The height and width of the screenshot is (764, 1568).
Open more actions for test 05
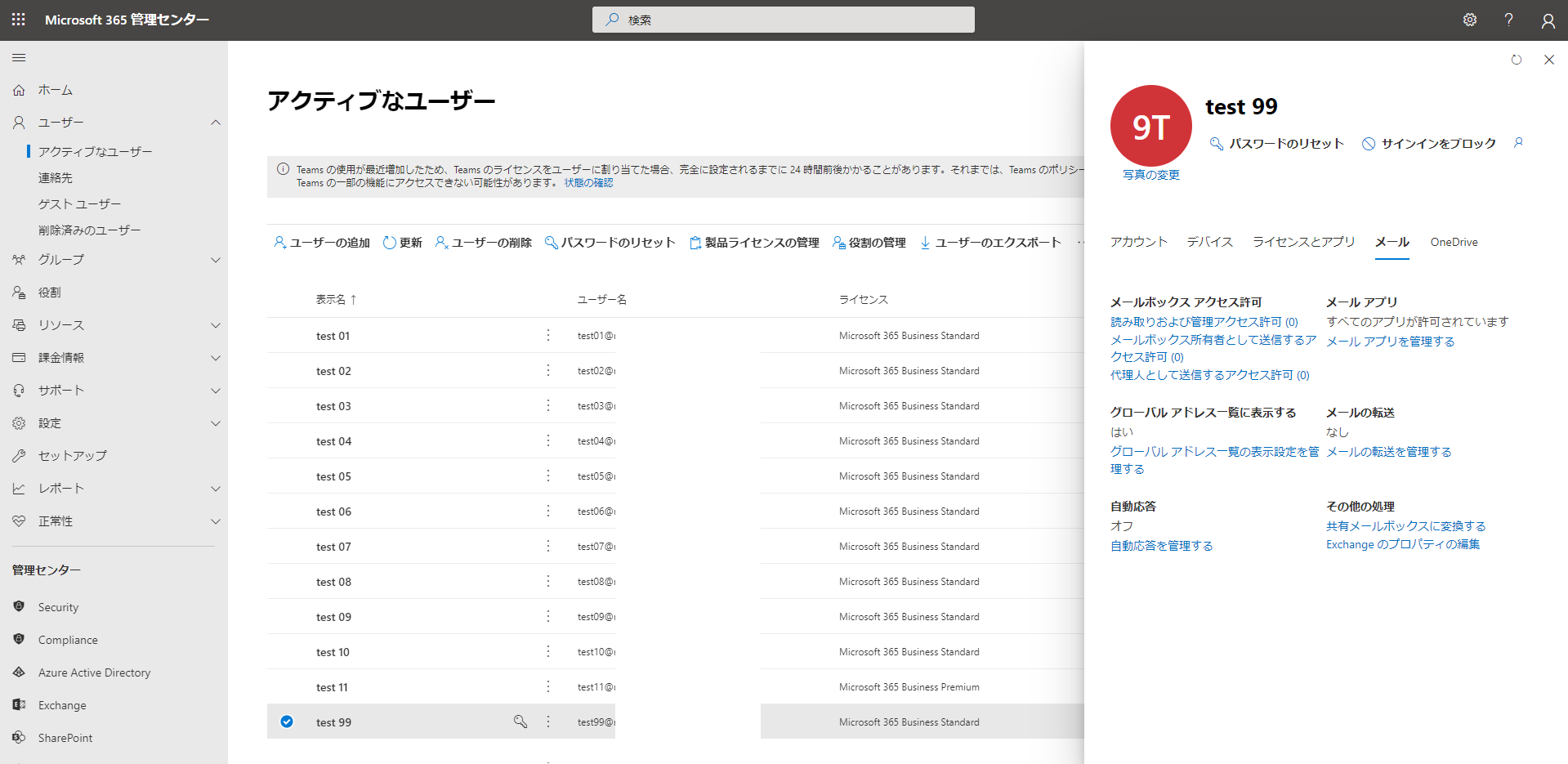coord(548,476)
